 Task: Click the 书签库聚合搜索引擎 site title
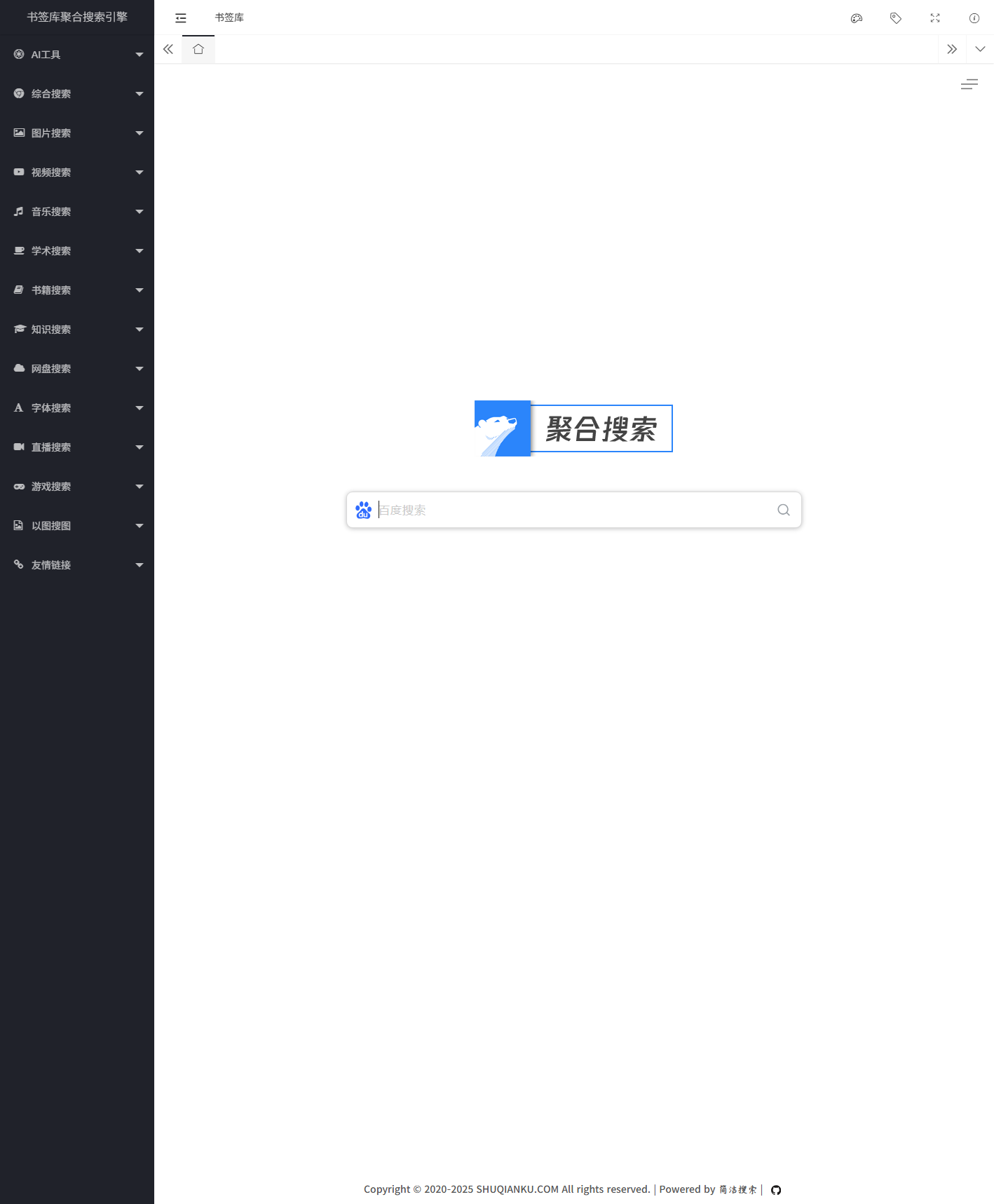[77, 17]
